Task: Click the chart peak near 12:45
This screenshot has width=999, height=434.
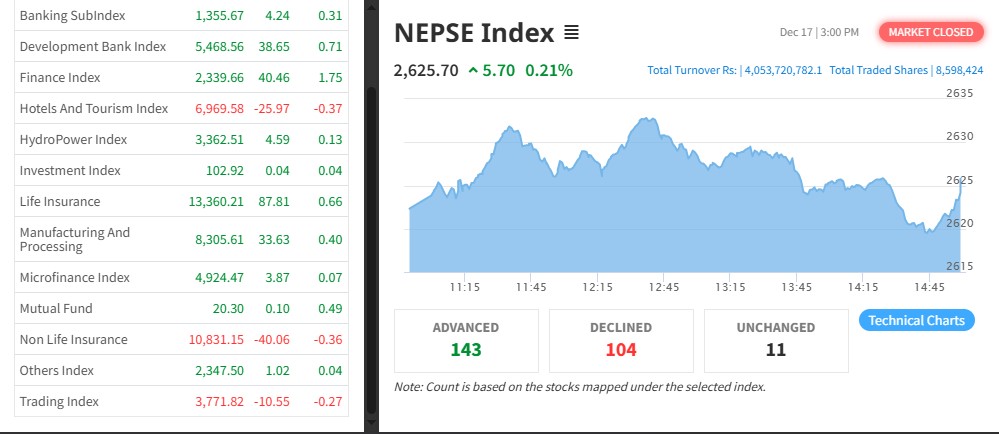Action: click(643, 119)
